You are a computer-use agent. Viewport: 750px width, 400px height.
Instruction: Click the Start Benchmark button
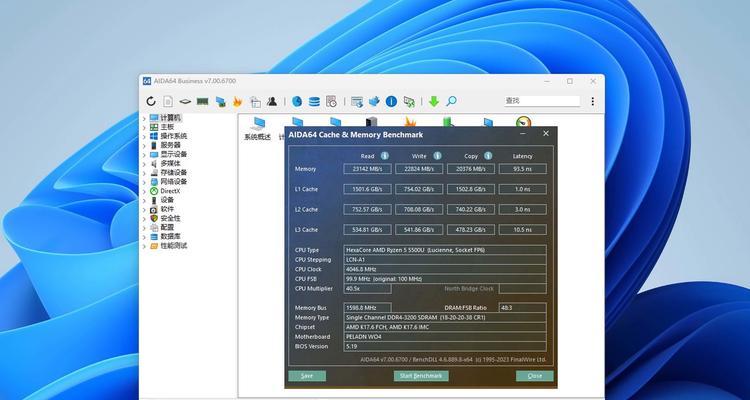pyautogui.click(x=421, y=376)
